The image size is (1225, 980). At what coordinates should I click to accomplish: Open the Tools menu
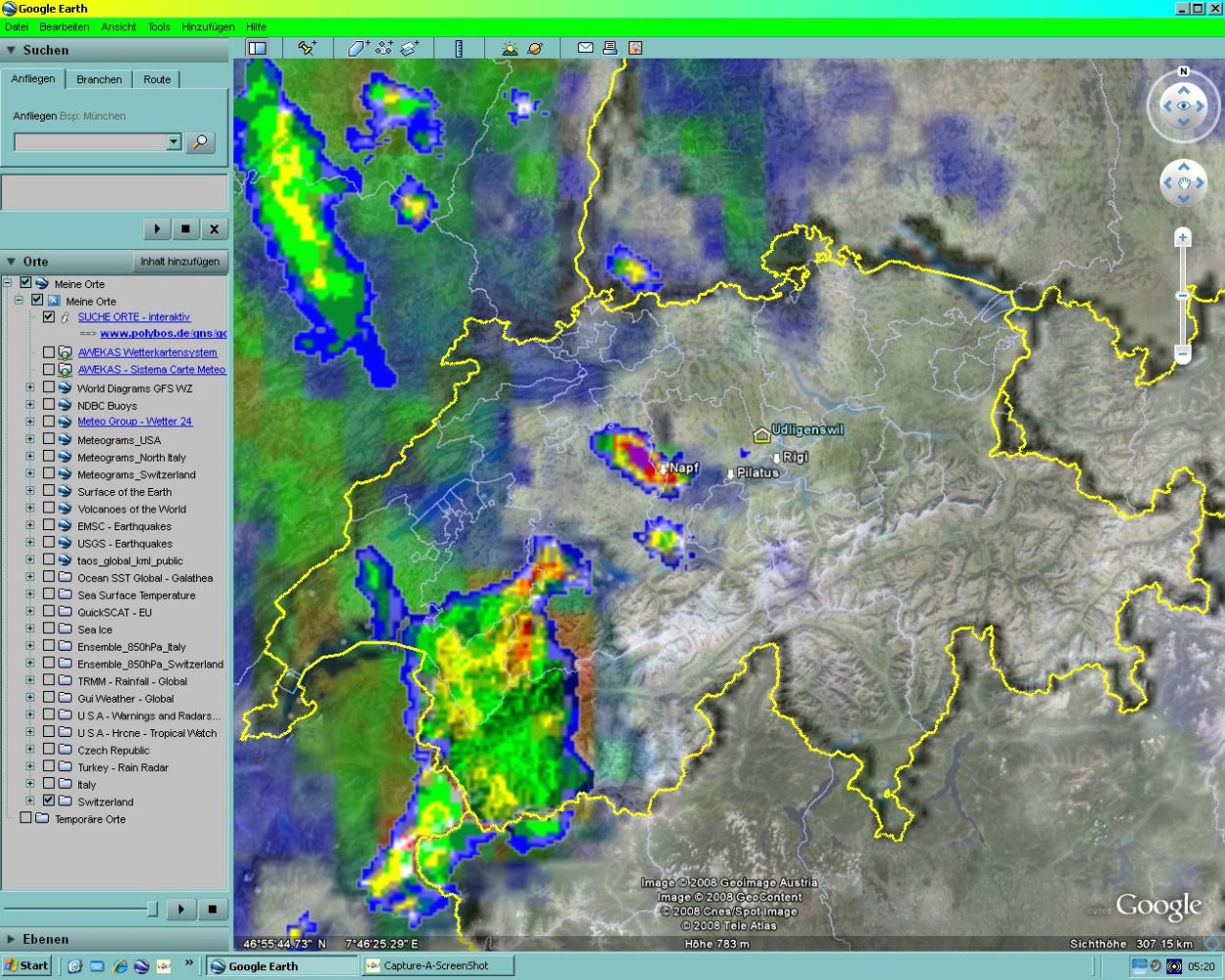click(x=159, y=27)
